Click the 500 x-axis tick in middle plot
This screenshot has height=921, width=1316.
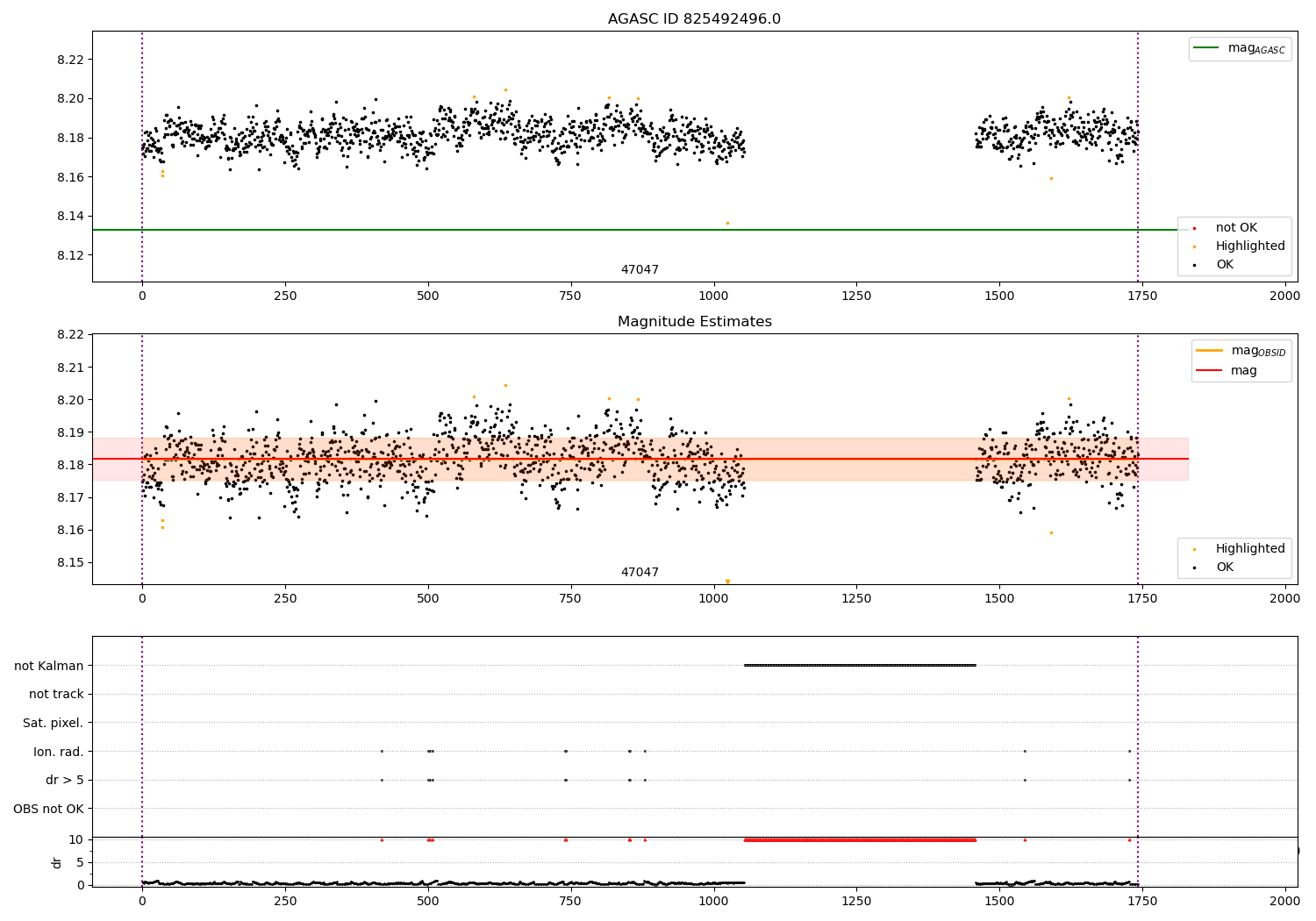coord(428,599)
